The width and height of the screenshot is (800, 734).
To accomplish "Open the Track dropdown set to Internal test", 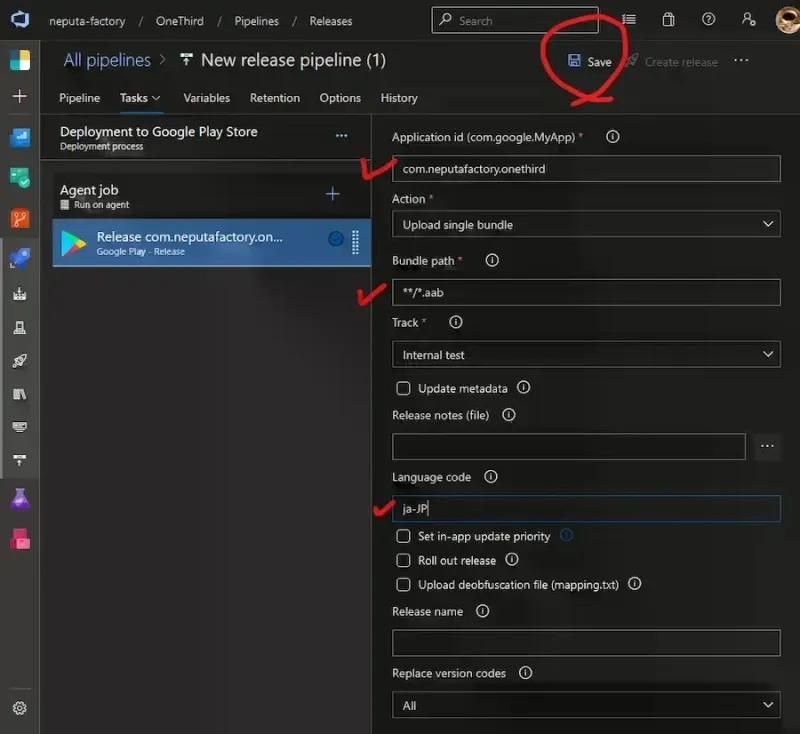I will [585, 355].
